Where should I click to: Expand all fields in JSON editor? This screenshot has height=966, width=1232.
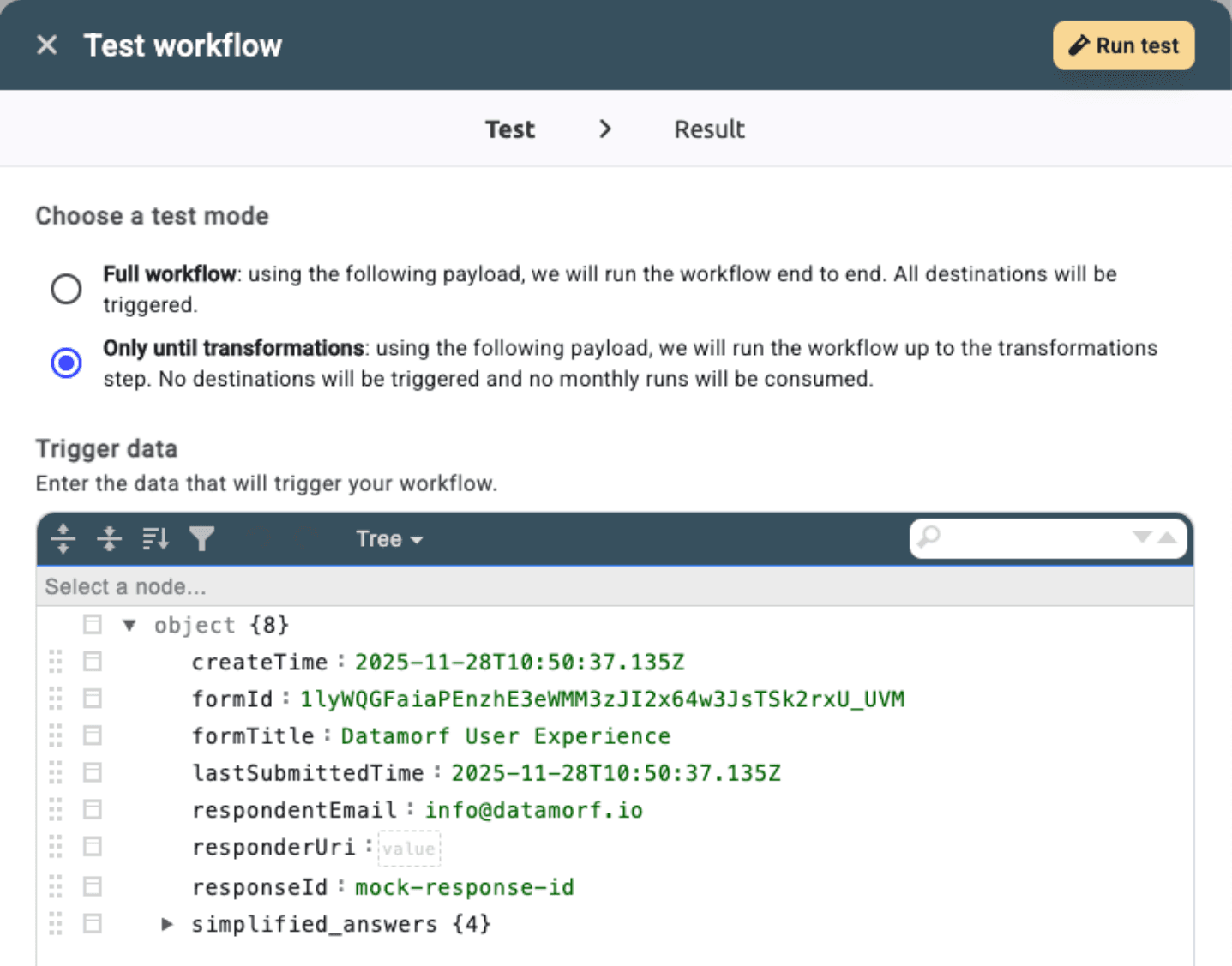click(x=63, y=538)
